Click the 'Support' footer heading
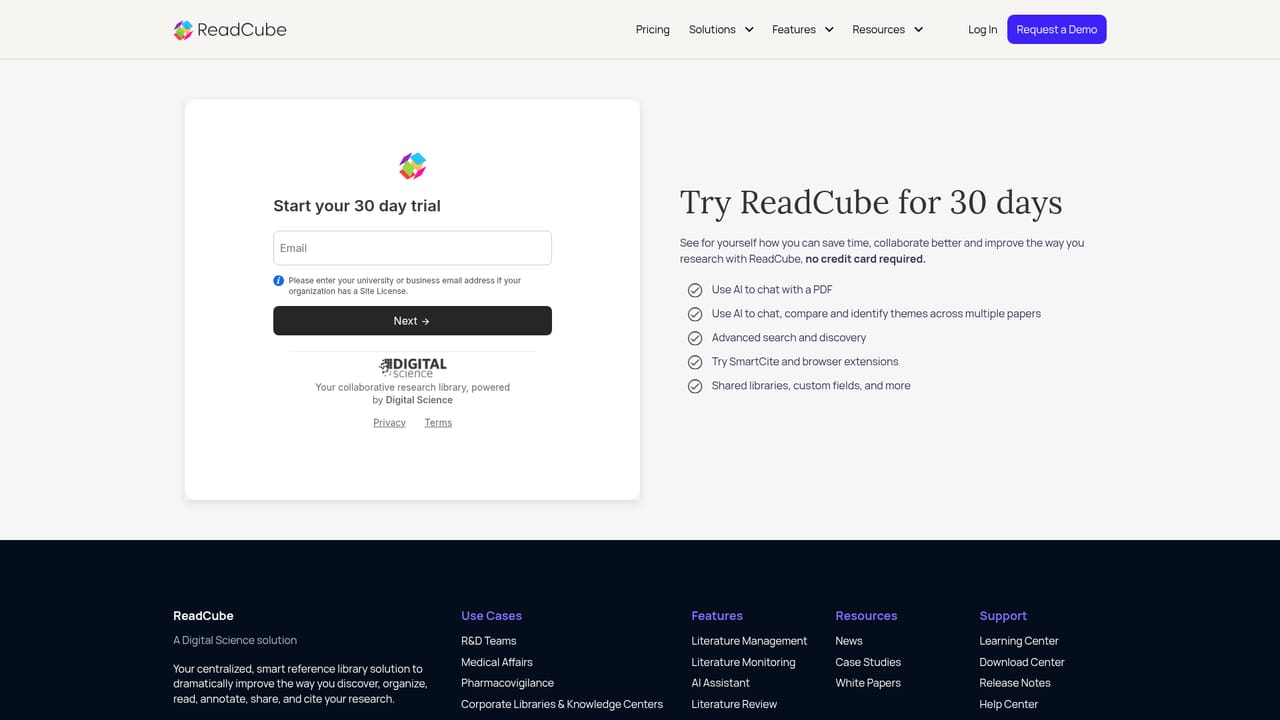Image resolution: width=1280 pixels, height=720 pixels. [1003, 616]
